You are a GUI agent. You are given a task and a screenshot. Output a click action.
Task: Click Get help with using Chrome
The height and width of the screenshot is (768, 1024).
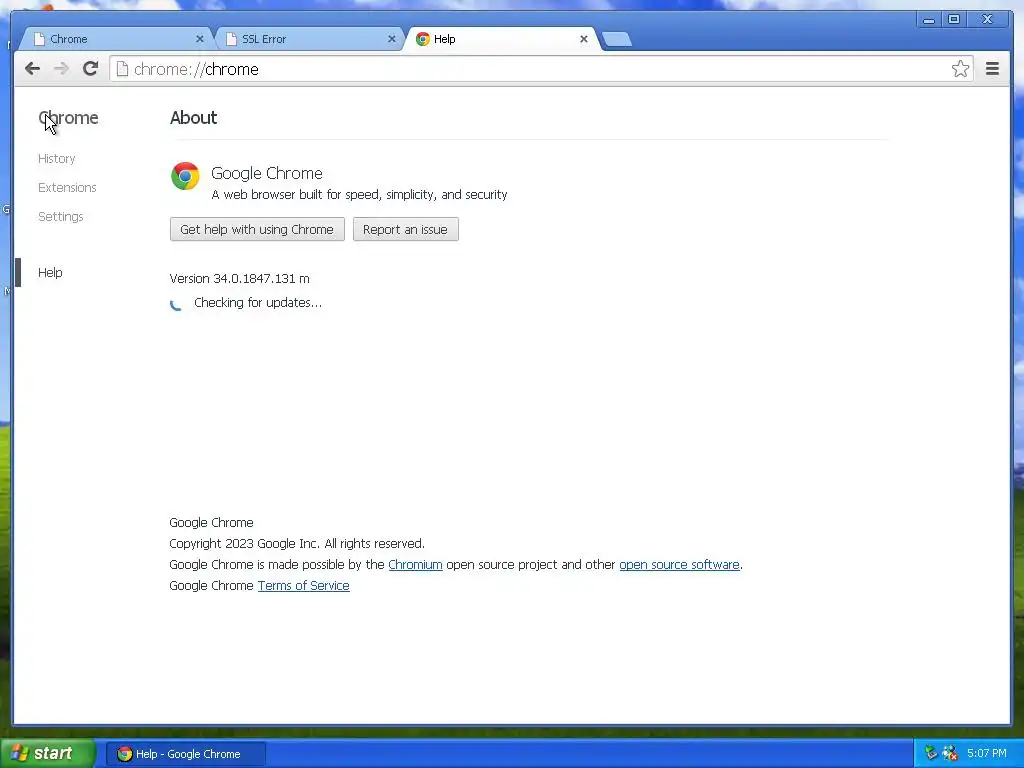pos(257,229)
